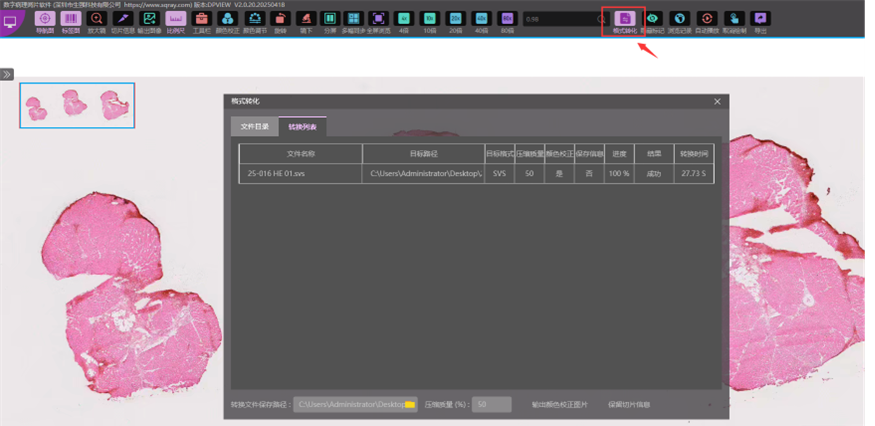The image size is (875, 426).
Task: Click the target path cell C:\Users\Administrator\Desktop\
Action: [424, 173]
